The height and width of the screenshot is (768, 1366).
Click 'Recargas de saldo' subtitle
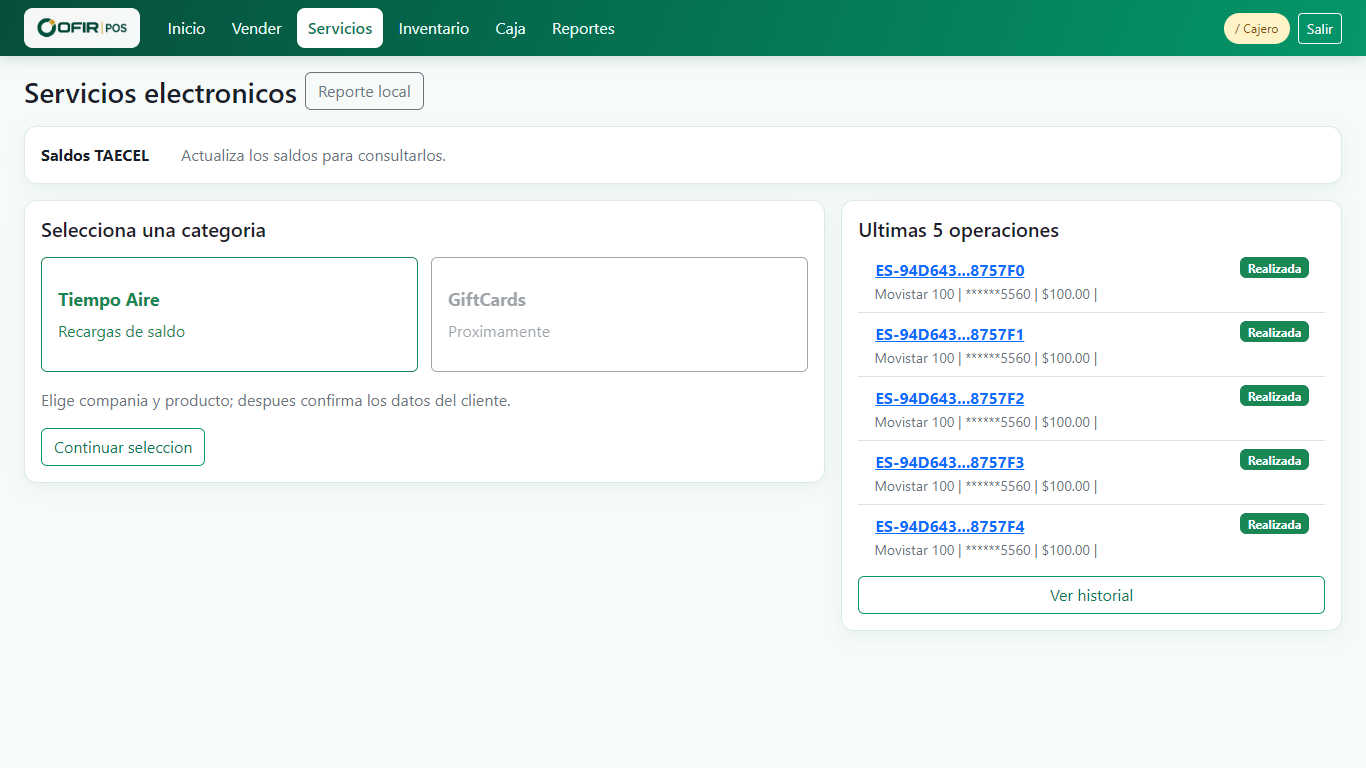pyautogui.click(x=121, y=331)
